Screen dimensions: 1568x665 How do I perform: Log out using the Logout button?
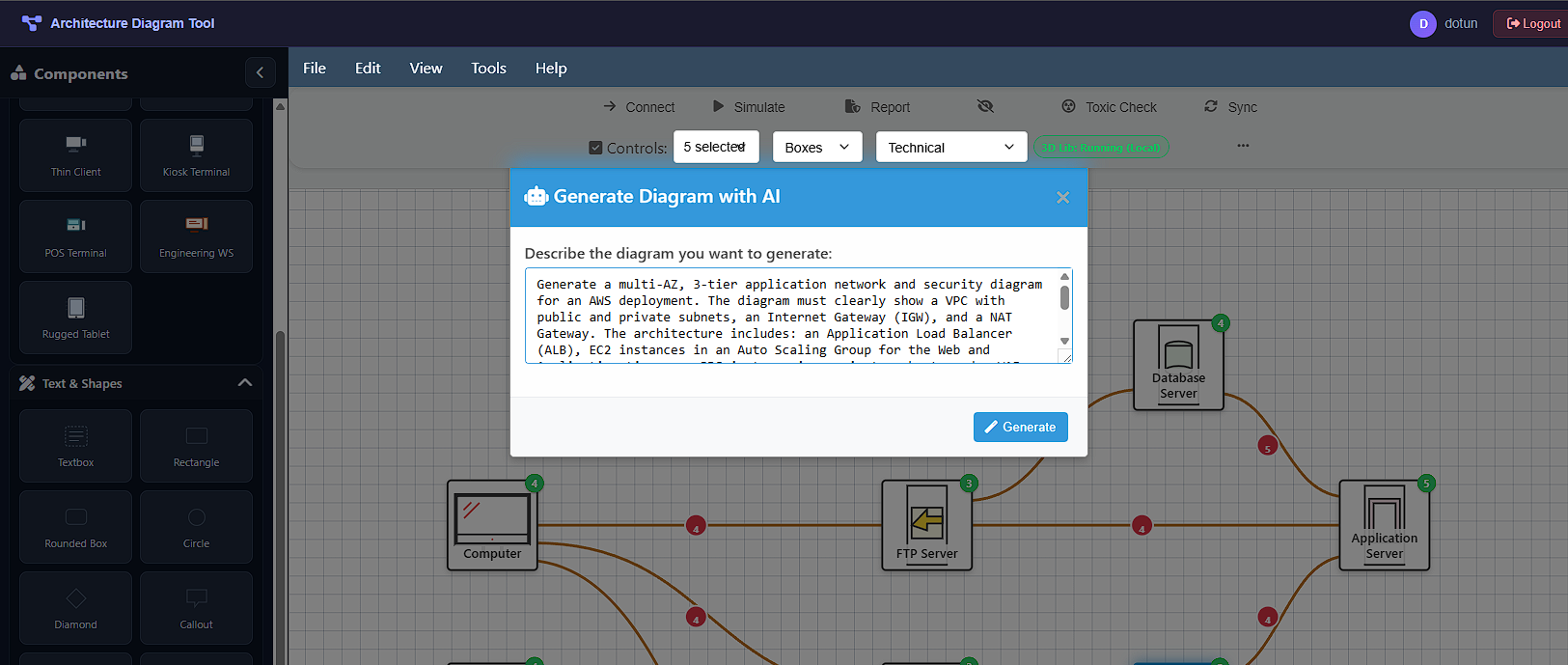point(1533,23)
